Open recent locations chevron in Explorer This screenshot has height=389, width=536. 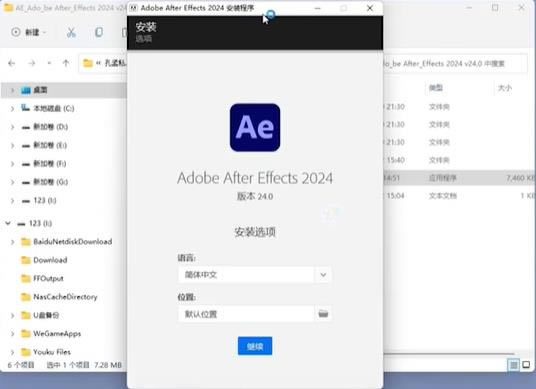[50, 63]
